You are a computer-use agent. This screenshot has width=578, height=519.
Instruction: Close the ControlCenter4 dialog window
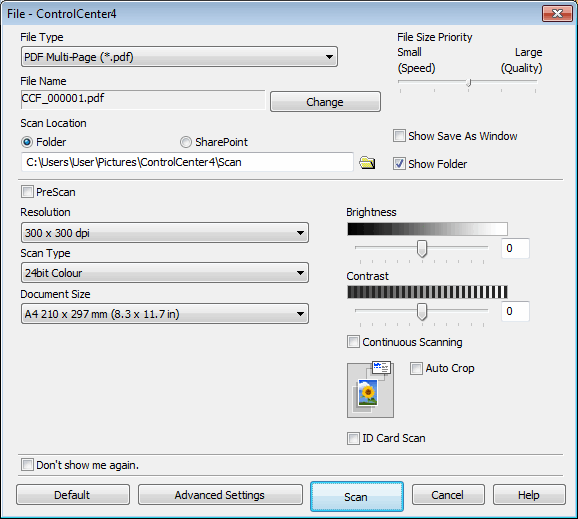pos(557,14)
